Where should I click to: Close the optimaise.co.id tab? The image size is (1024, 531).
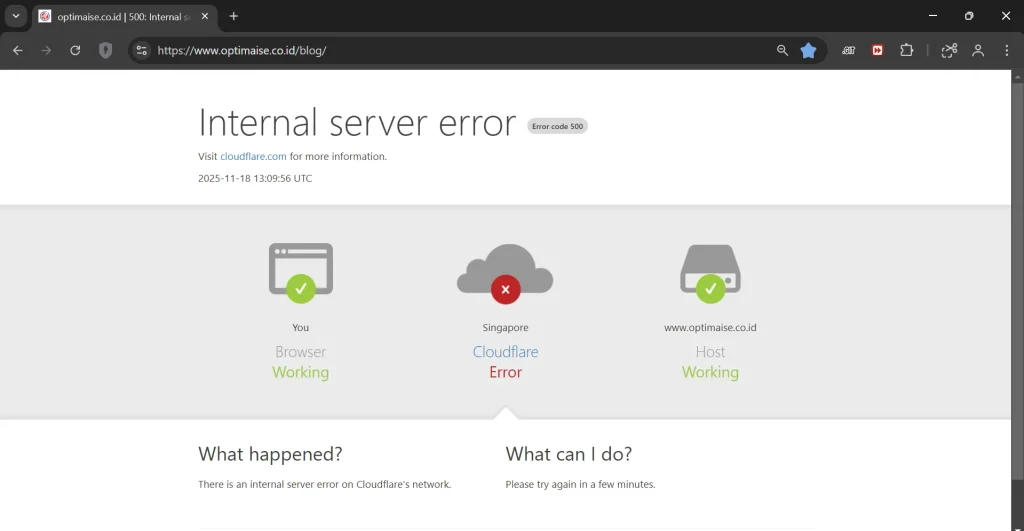(x=205, y=16)
